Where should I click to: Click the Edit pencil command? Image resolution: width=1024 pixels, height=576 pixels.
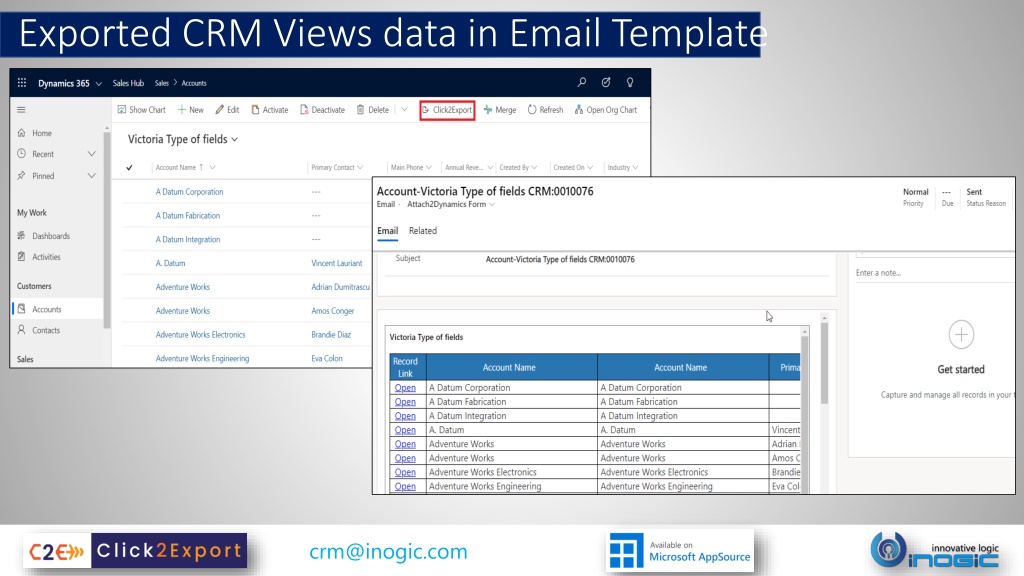[x=227, y=110]
